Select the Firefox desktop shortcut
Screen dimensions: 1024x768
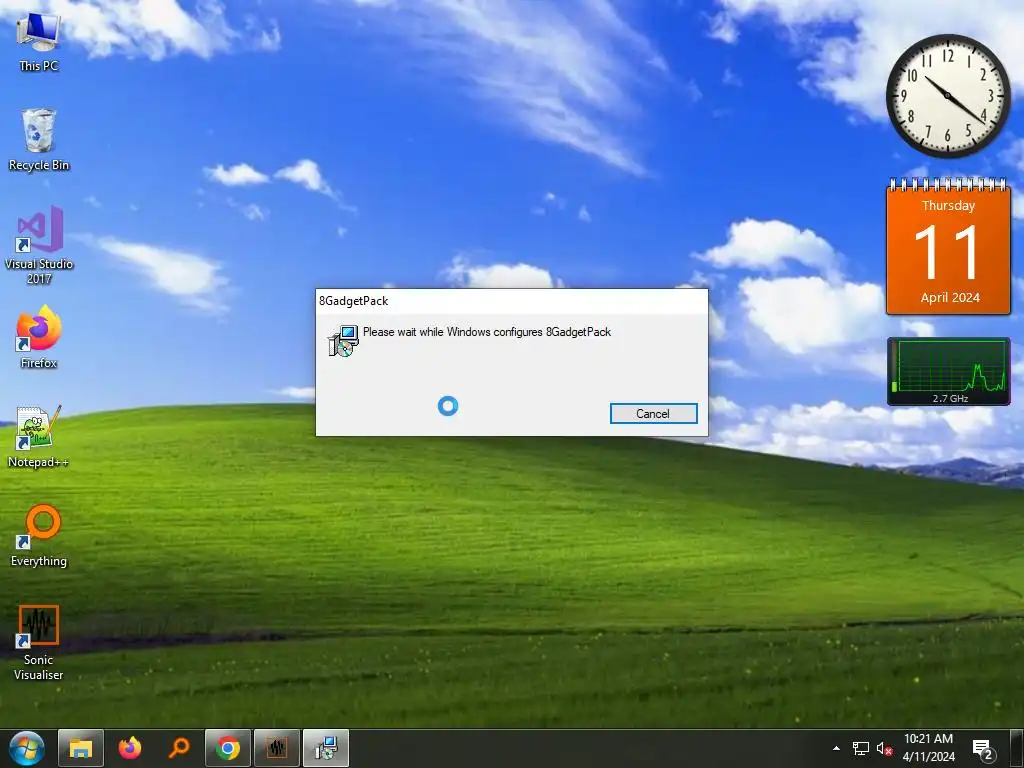[39, 338]
